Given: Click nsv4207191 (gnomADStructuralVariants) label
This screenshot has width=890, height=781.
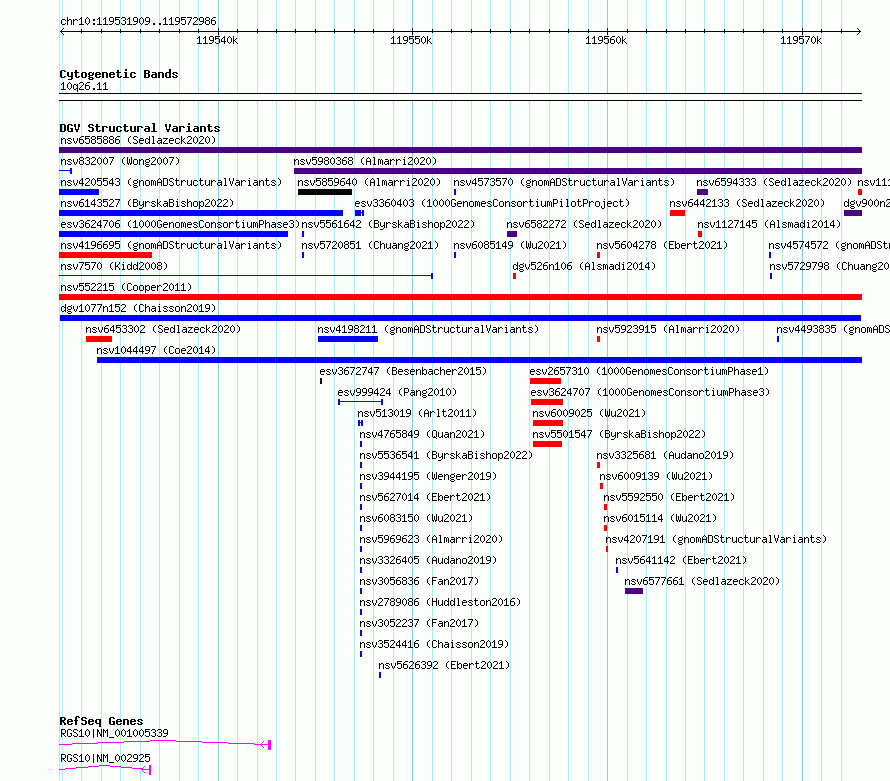Looking at the screenshot, I should tap(716, 539).
